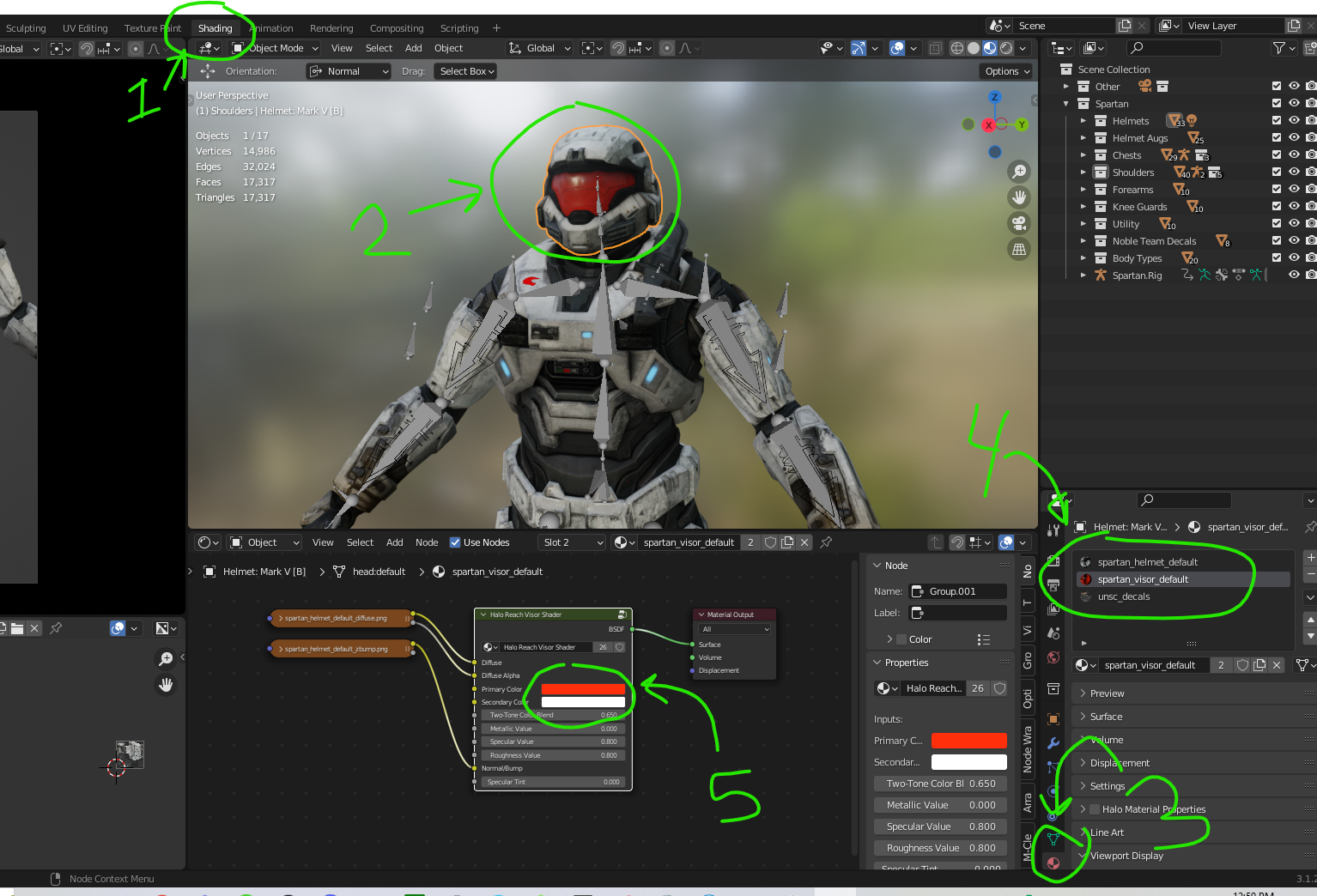Open the Object Mode dropdown
This screenshot has width=1317, height=896.
(x=276, y=48)
